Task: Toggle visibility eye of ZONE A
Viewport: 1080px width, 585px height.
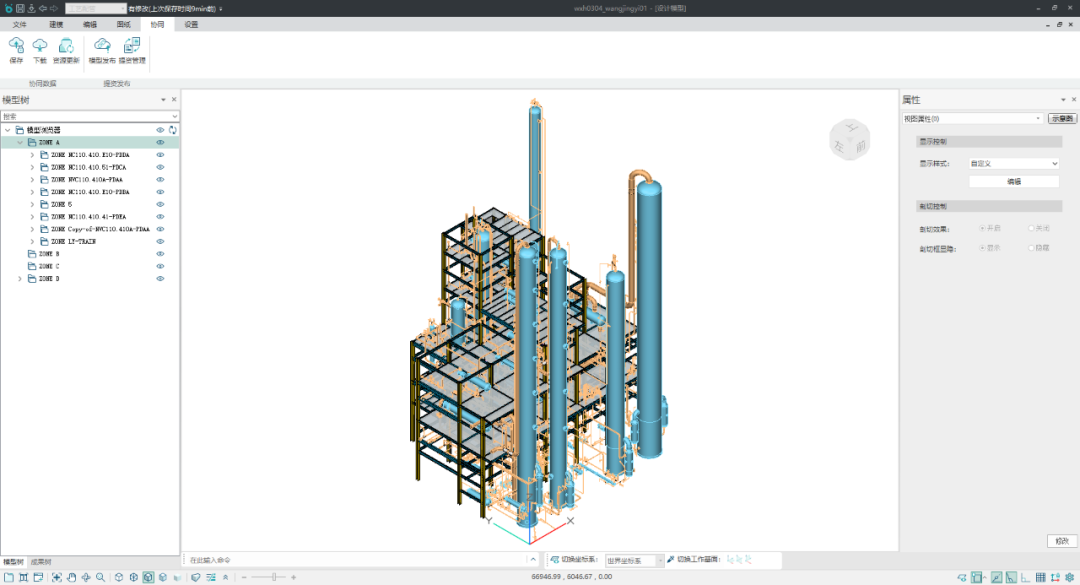Action: [160, 143]
